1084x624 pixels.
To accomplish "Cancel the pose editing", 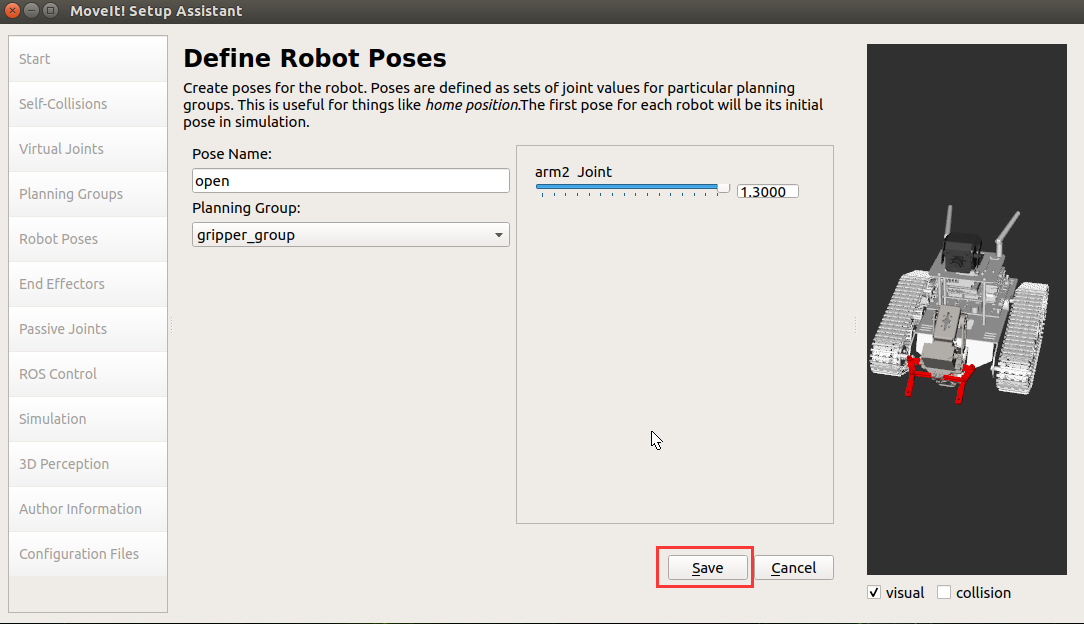I will [794, 568].
